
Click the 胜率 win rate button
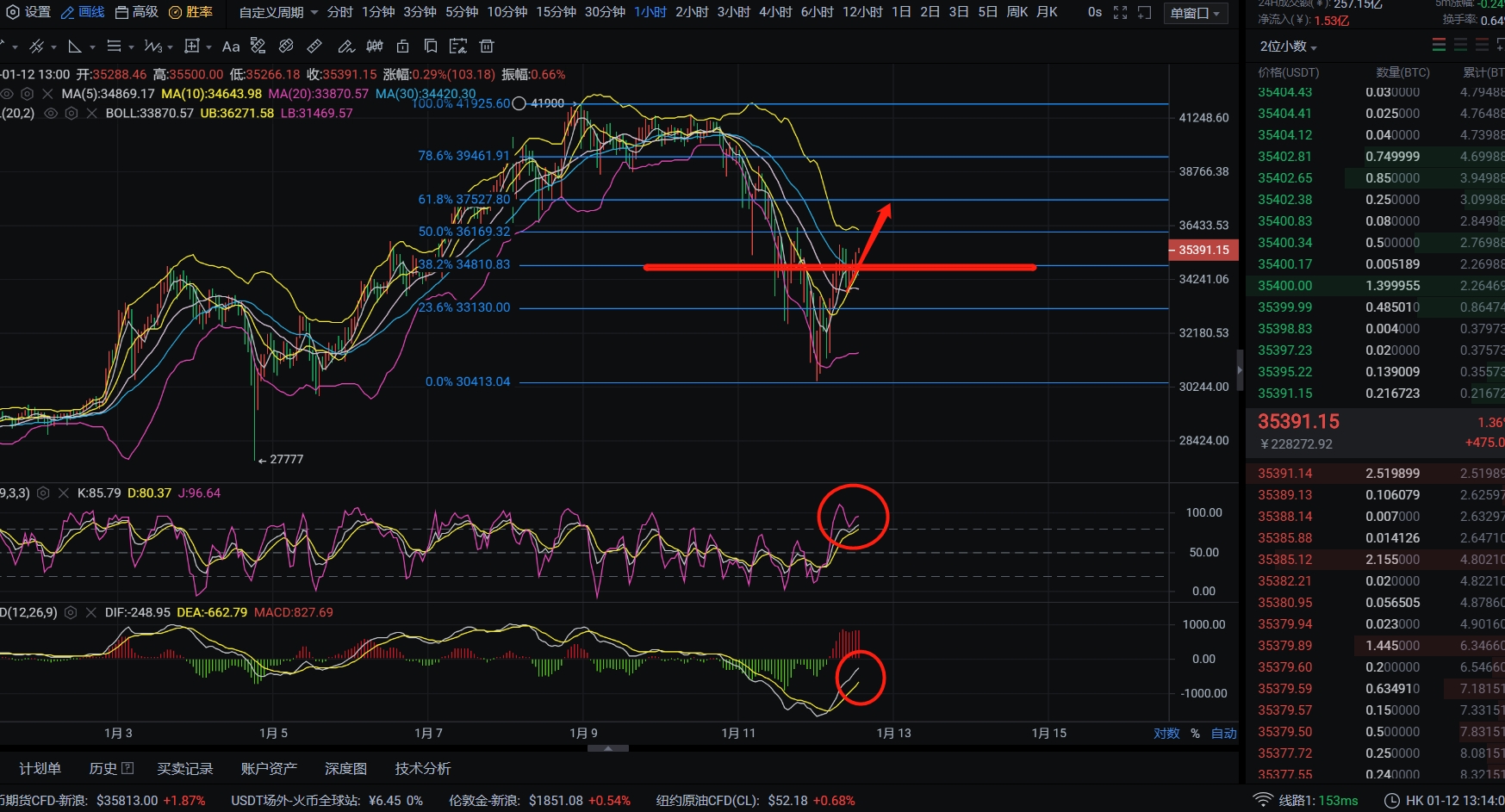pyautogui.click(x=190, y=12)
